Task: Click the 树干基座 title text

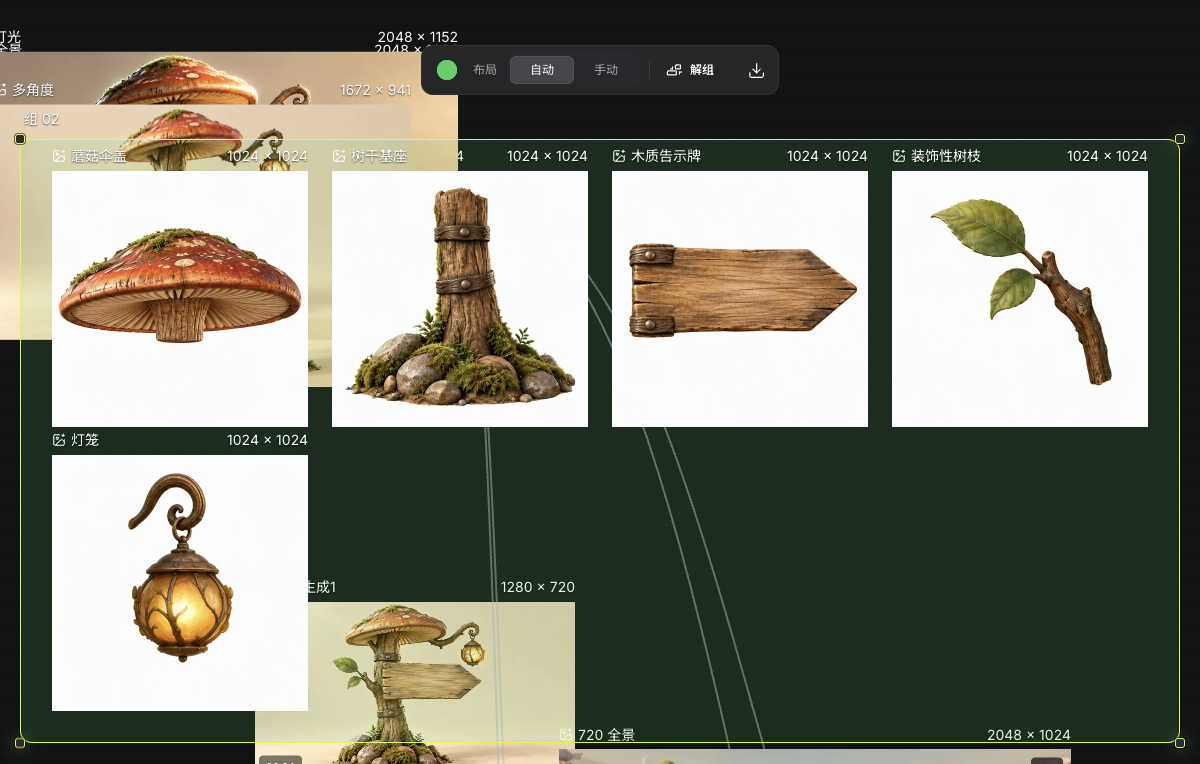Action: (x=379, y=156)
